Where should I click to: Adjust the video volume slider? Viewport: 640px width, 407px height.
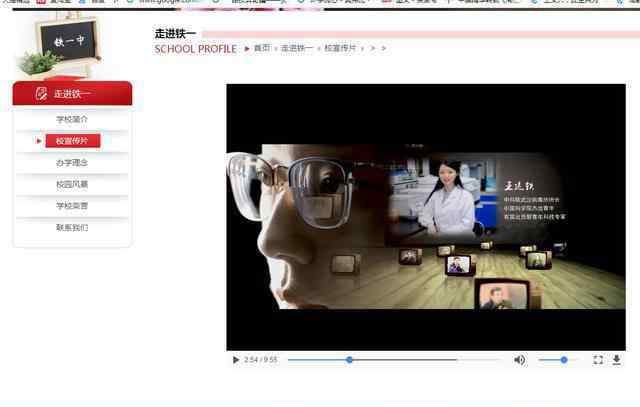point(558,360)
